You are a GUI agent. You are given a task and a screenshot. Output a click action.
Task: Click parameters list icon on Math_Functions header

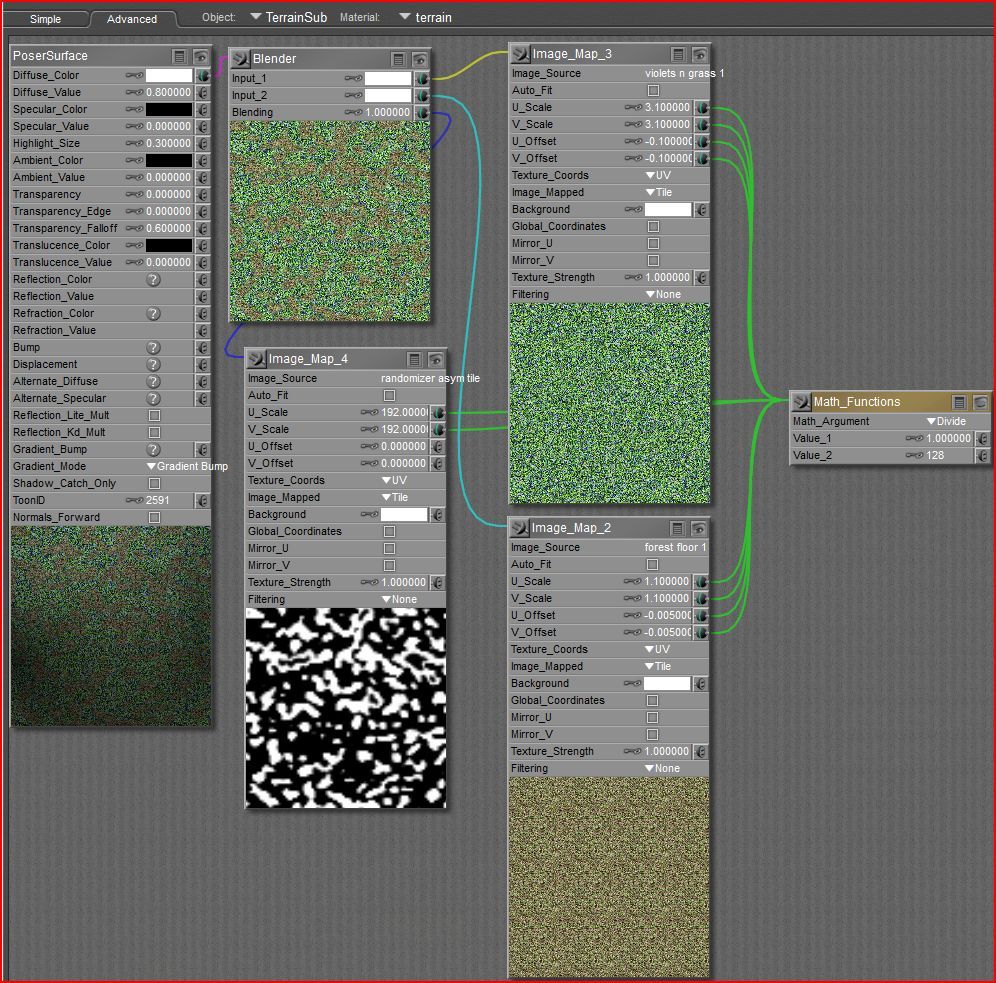[x=959, y=402]
